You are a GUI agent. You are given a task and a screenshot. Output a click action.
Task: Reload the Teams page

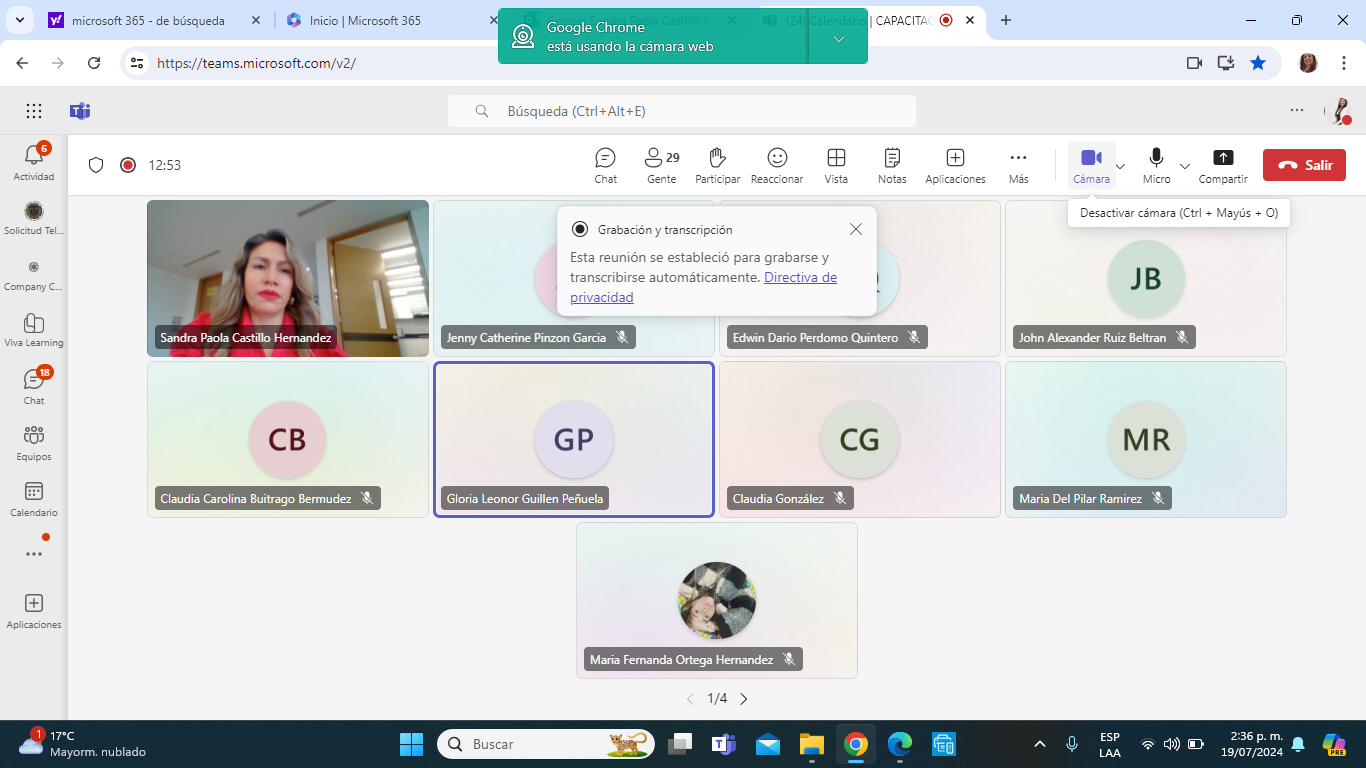[94, 63]
